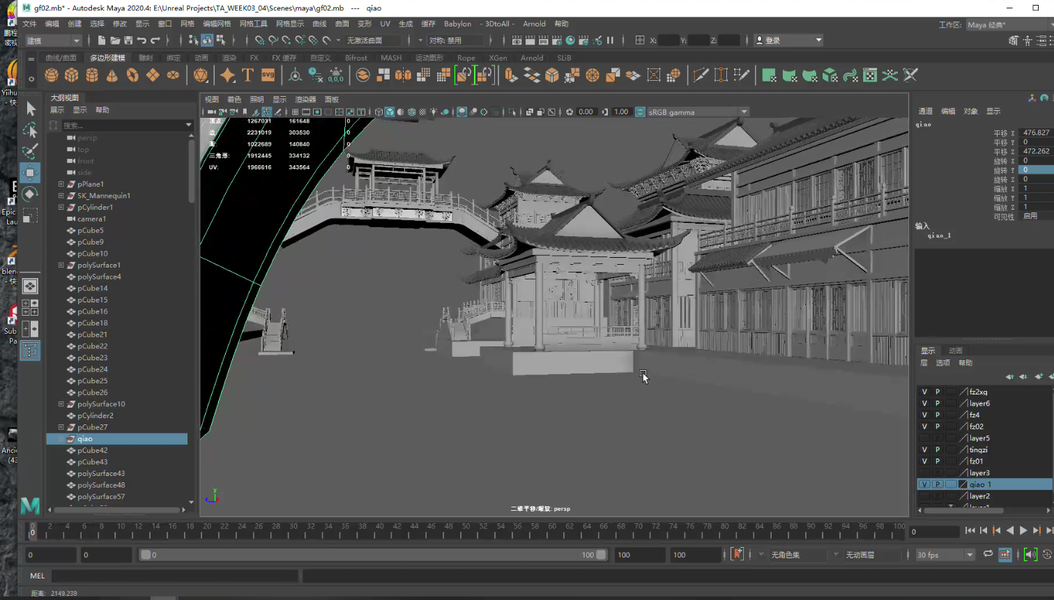Toggle playback P box of fz02 layer
The height and width of the screenshot is (600, 1054).
tap(937, 427)
